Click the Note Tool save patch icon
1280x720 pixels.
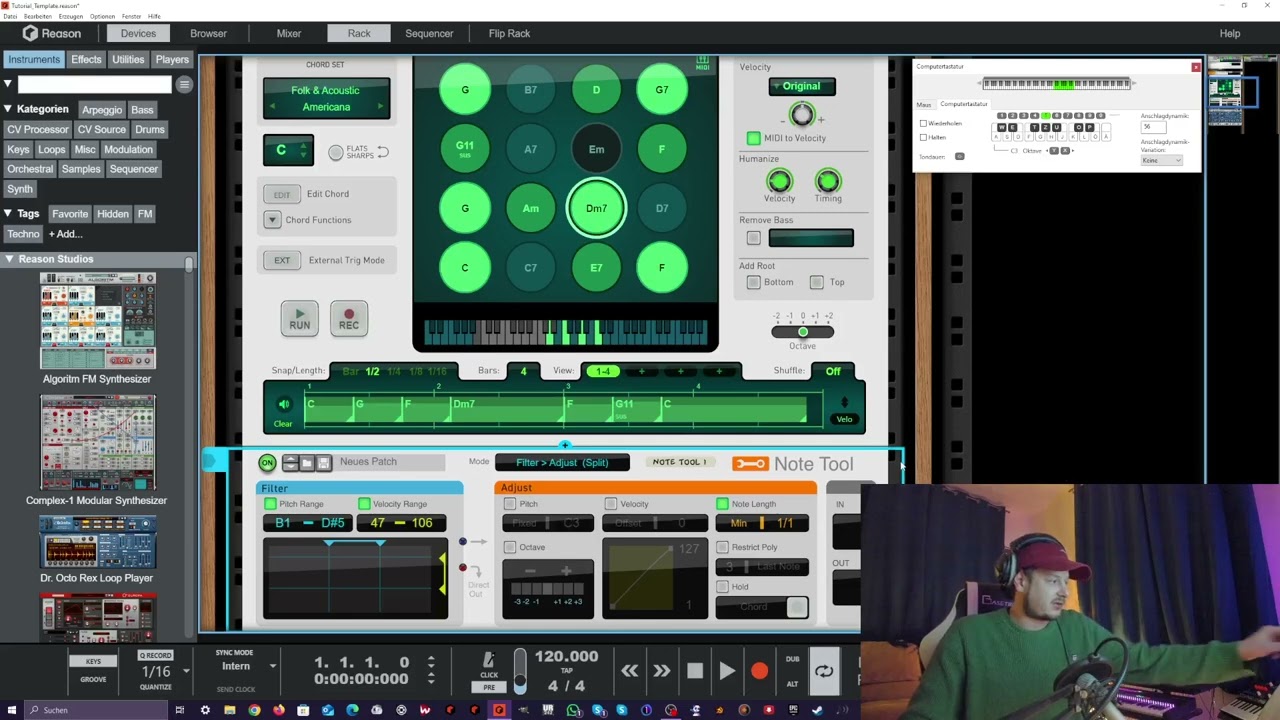tap(323, 462)
